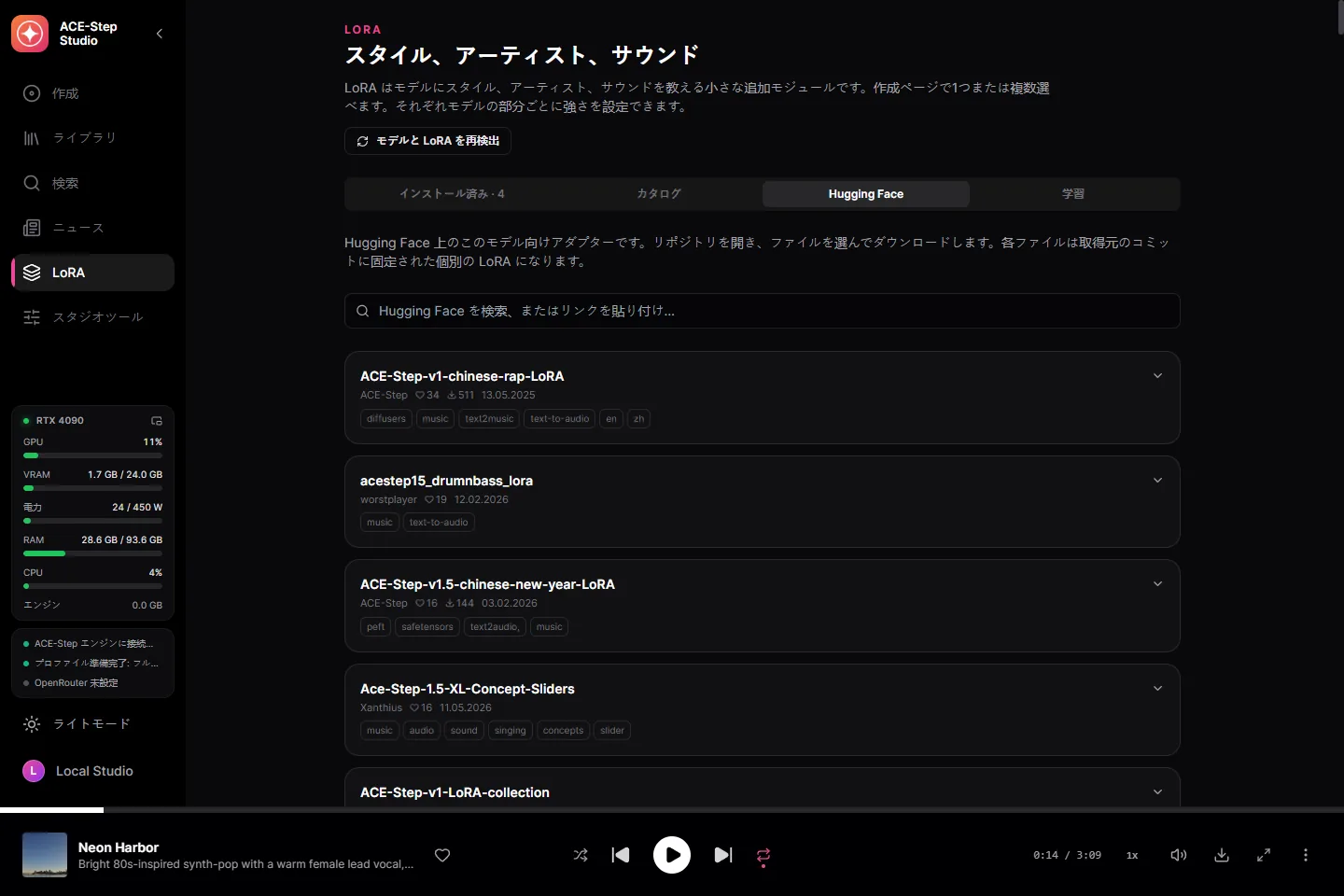Switch to ライトモード
Image resolution: width=1344 pixels, height=896 pixels.
92,724
